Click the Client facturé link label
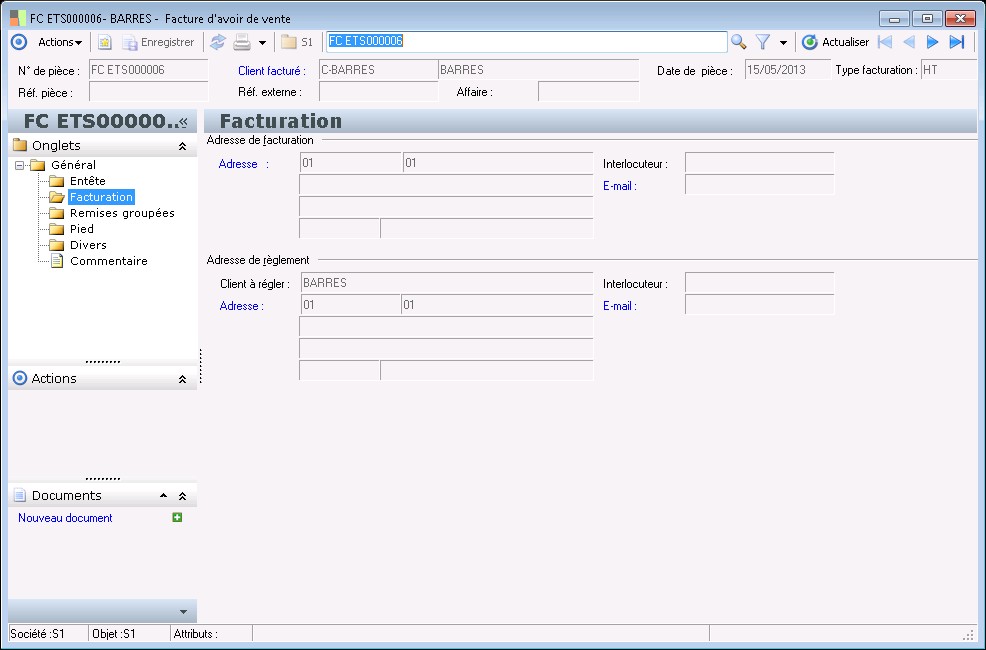Viewport: 986px width, 650px height. (x=272, y=70)
